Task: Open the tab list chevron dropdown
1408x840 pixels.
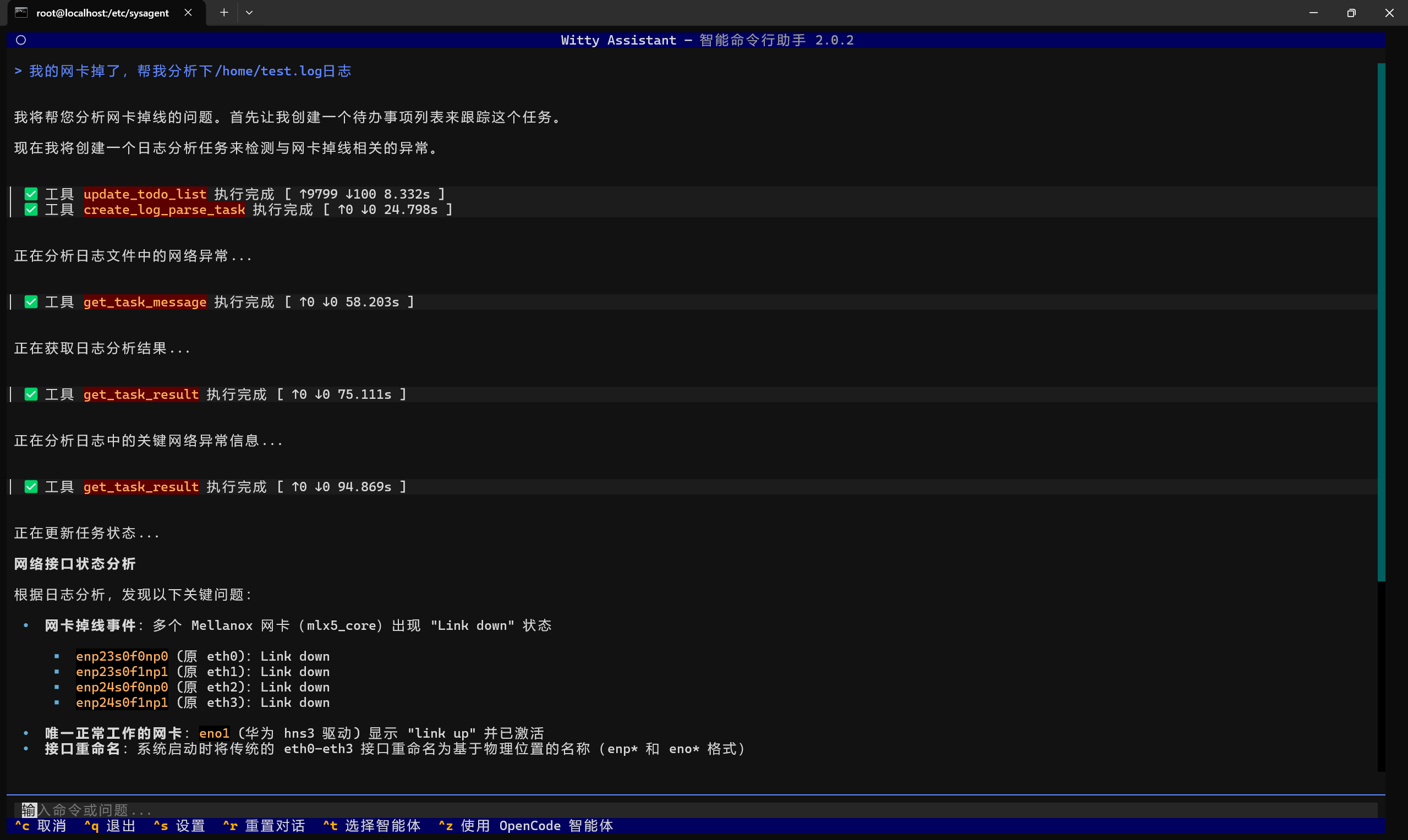Action: click(249, 13)
